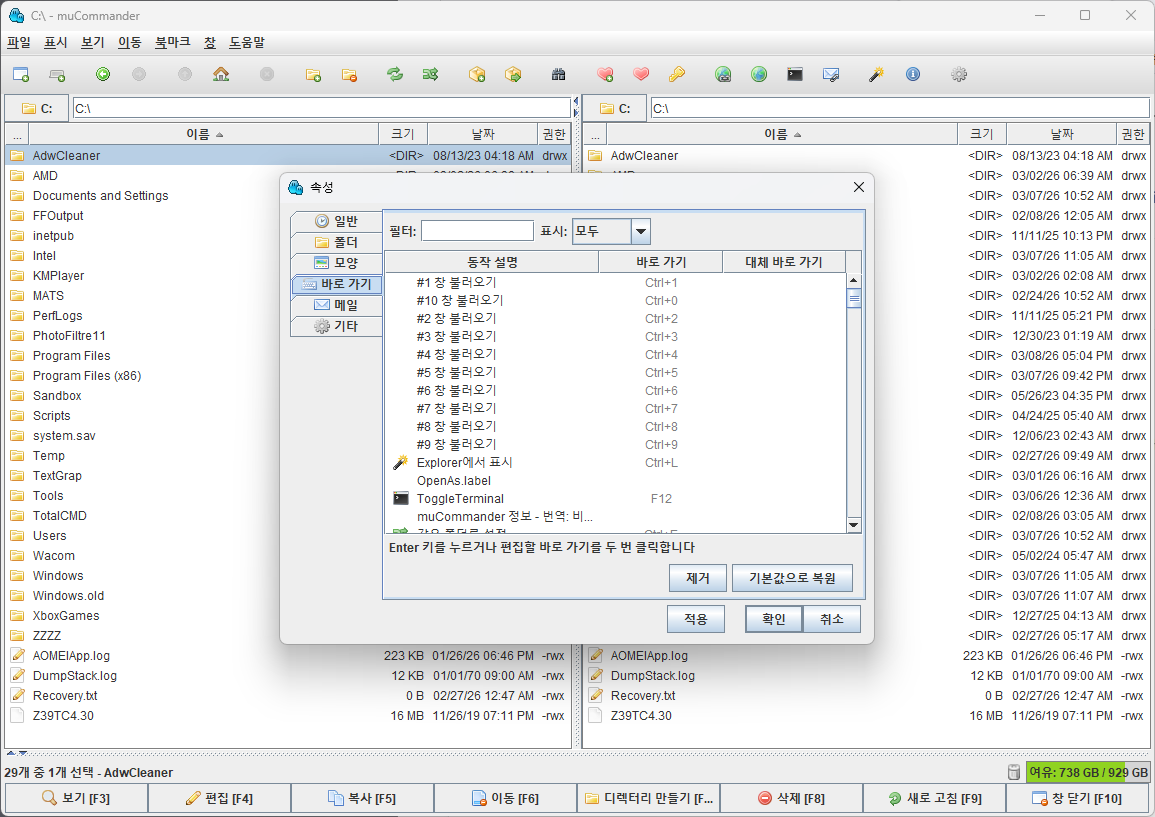The height and width of the screenshot is (817, 1155).
Task: Click the 삭제 [F8] button
Action: [791, 798]
